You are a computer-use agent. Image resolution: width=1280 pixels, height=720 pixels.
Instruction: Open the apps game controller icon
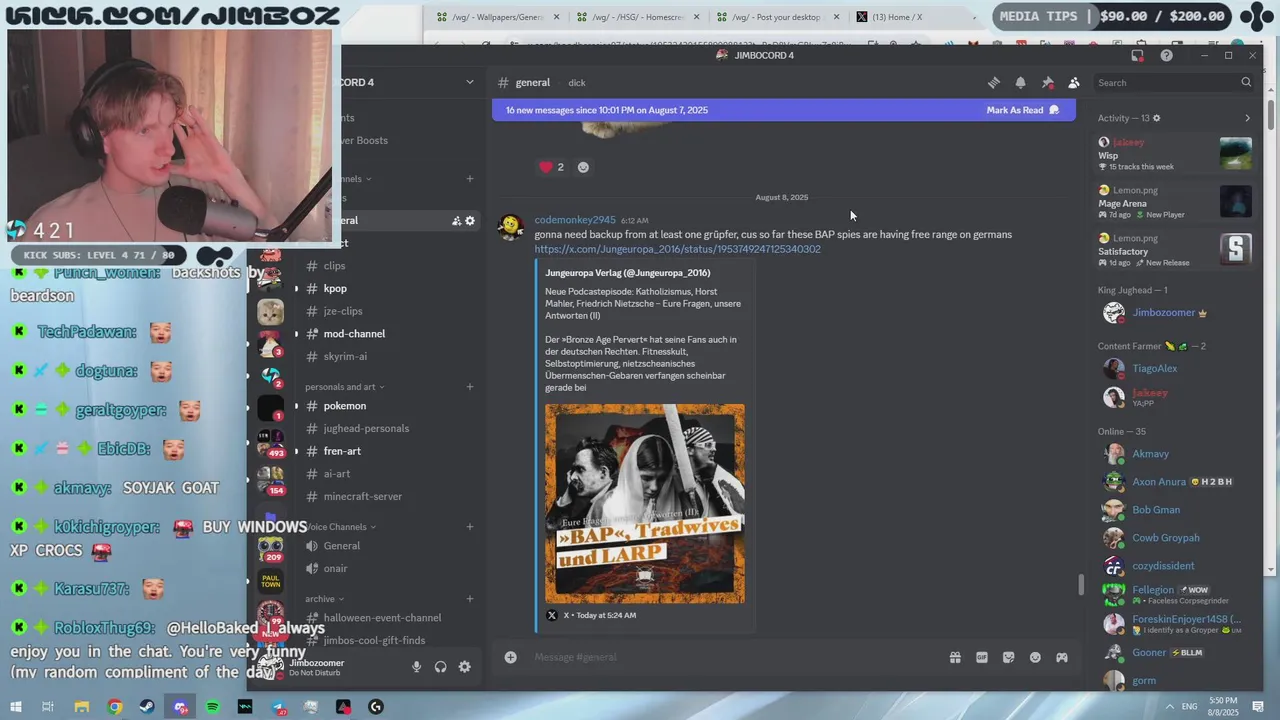tap(1062, 657)
